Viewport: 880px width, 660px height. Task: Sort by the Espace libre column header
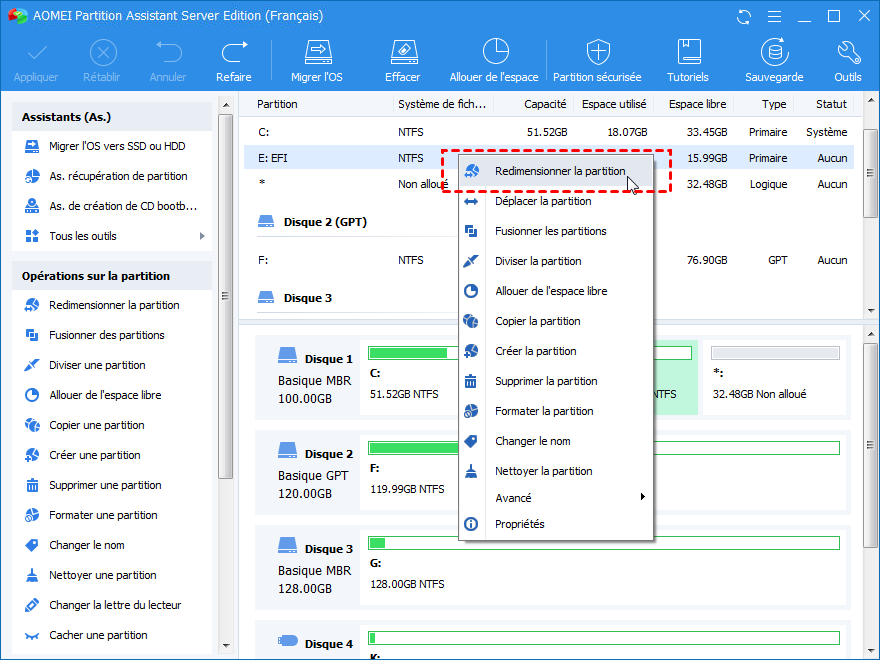697,104
